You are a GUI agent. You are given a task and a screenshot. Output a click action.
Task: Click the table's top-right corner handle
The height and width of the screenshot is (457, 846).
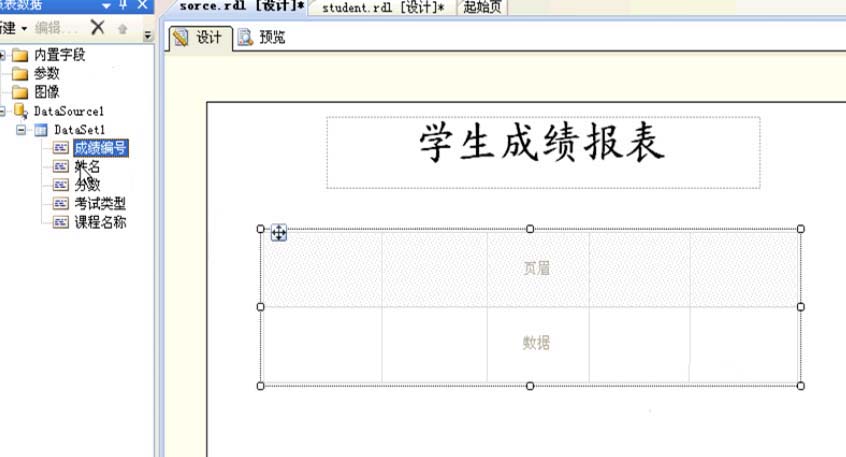pyautogui.click(x=801, y=229)
